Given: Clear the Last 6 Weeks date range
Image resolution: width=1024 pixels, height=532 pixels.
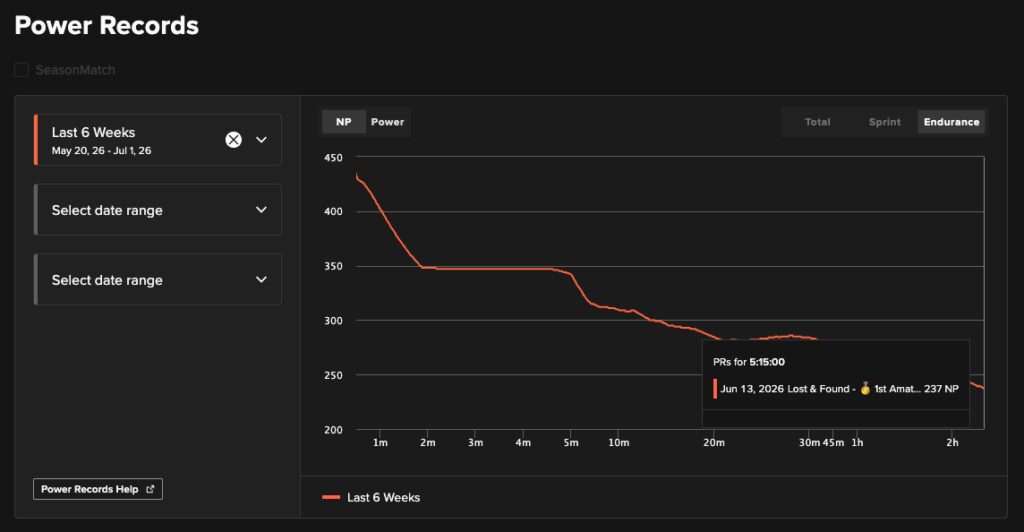Looking at the screenshot, I should tap(233, 140).
